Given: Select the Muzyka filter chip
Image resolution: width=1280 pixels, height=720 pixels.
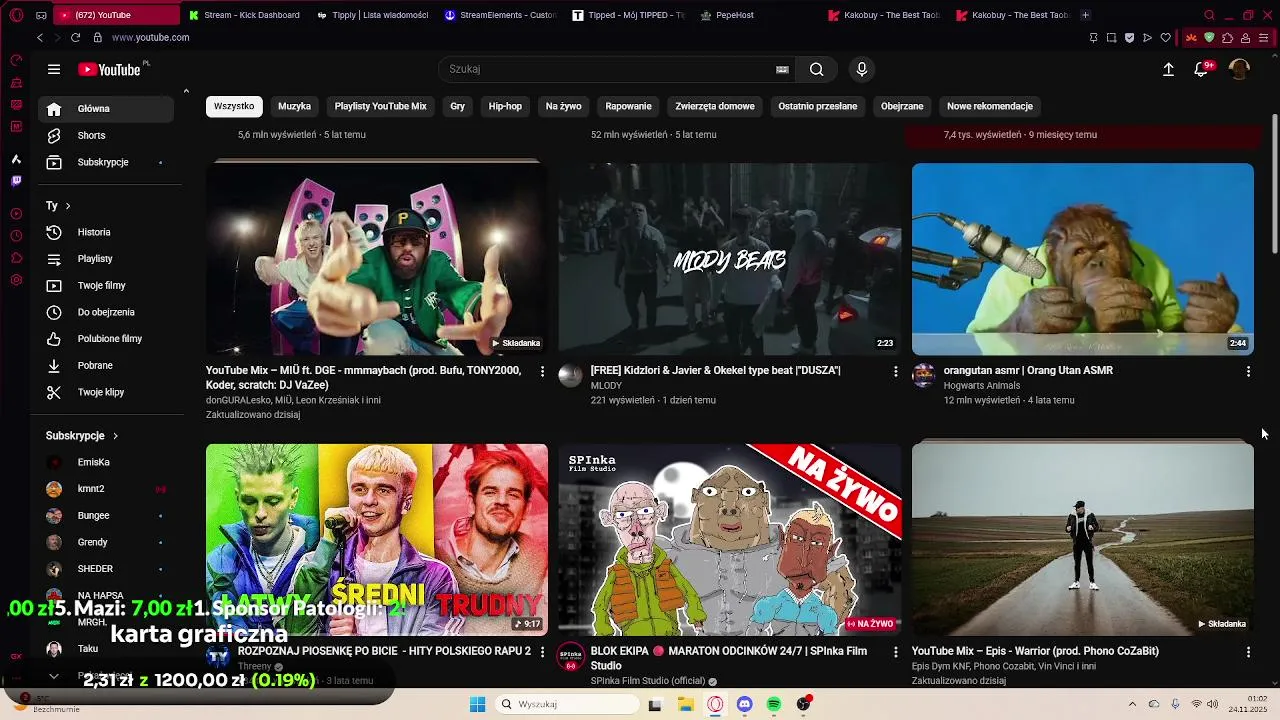Looking at the screenshot, I should click(x=294, y=106).
